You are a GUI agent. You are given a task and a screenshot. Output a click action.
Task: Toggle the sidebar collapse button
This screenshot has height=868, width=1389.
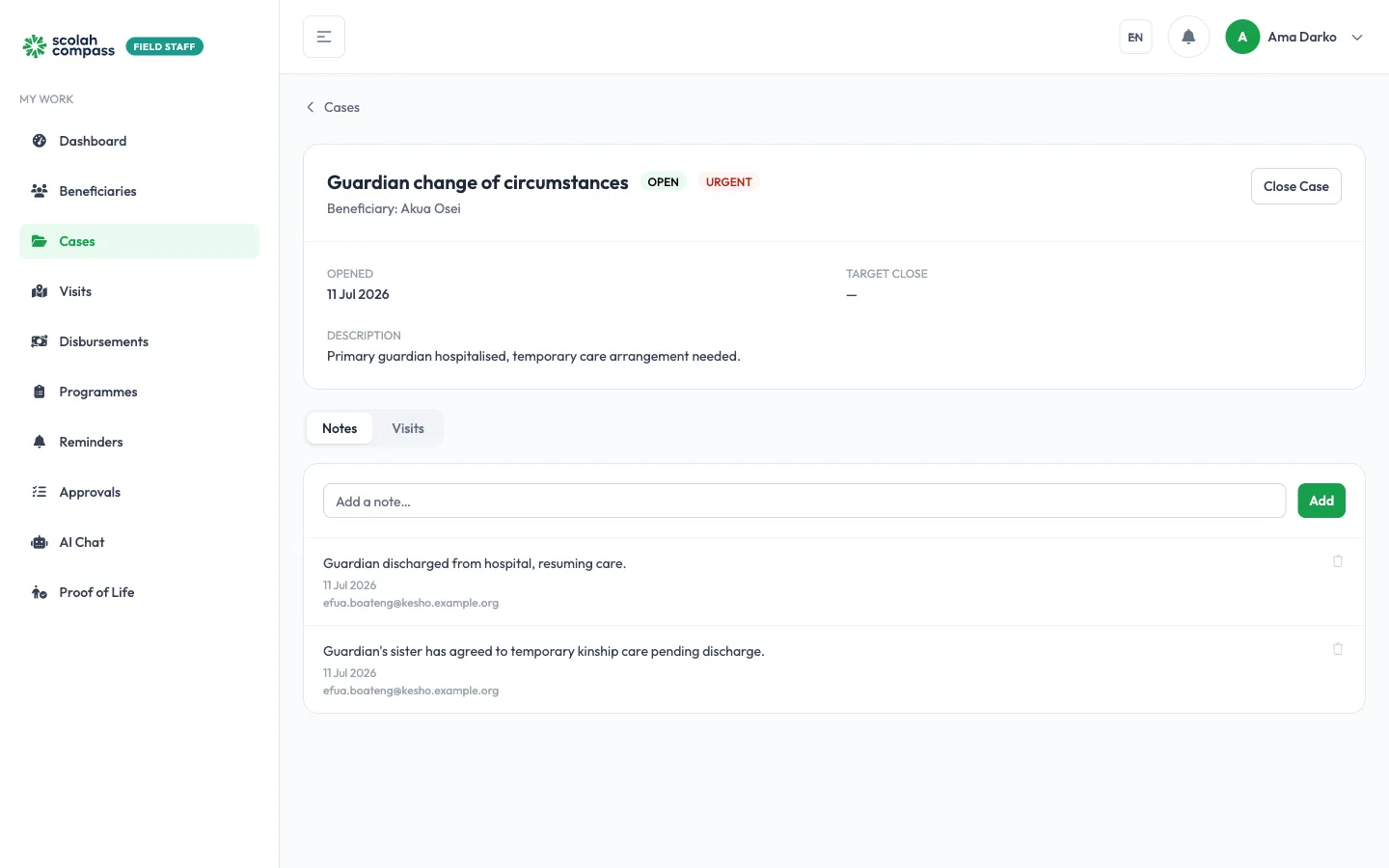click(324, 37)
